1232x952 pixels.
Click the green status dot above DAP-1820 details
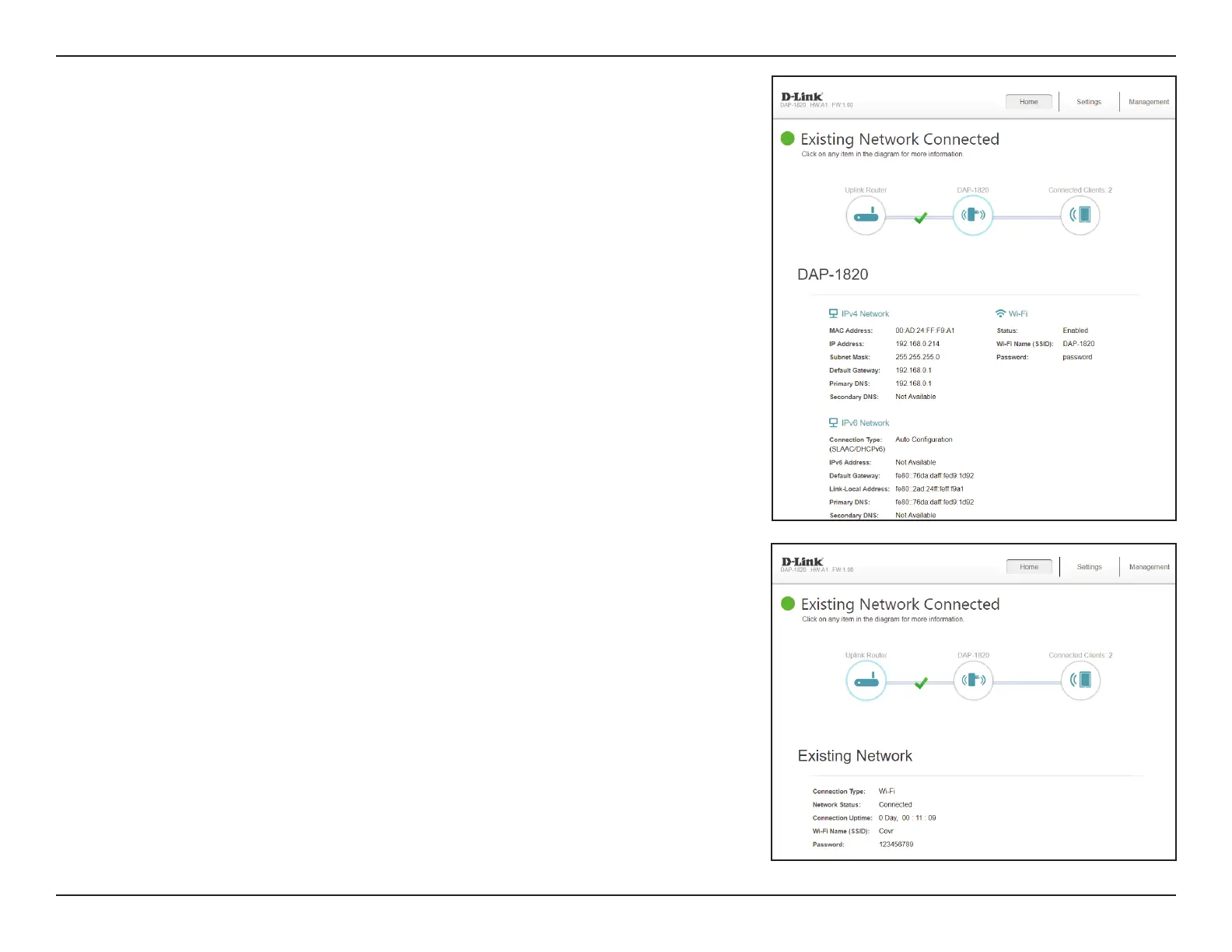[x=787, y=138]
